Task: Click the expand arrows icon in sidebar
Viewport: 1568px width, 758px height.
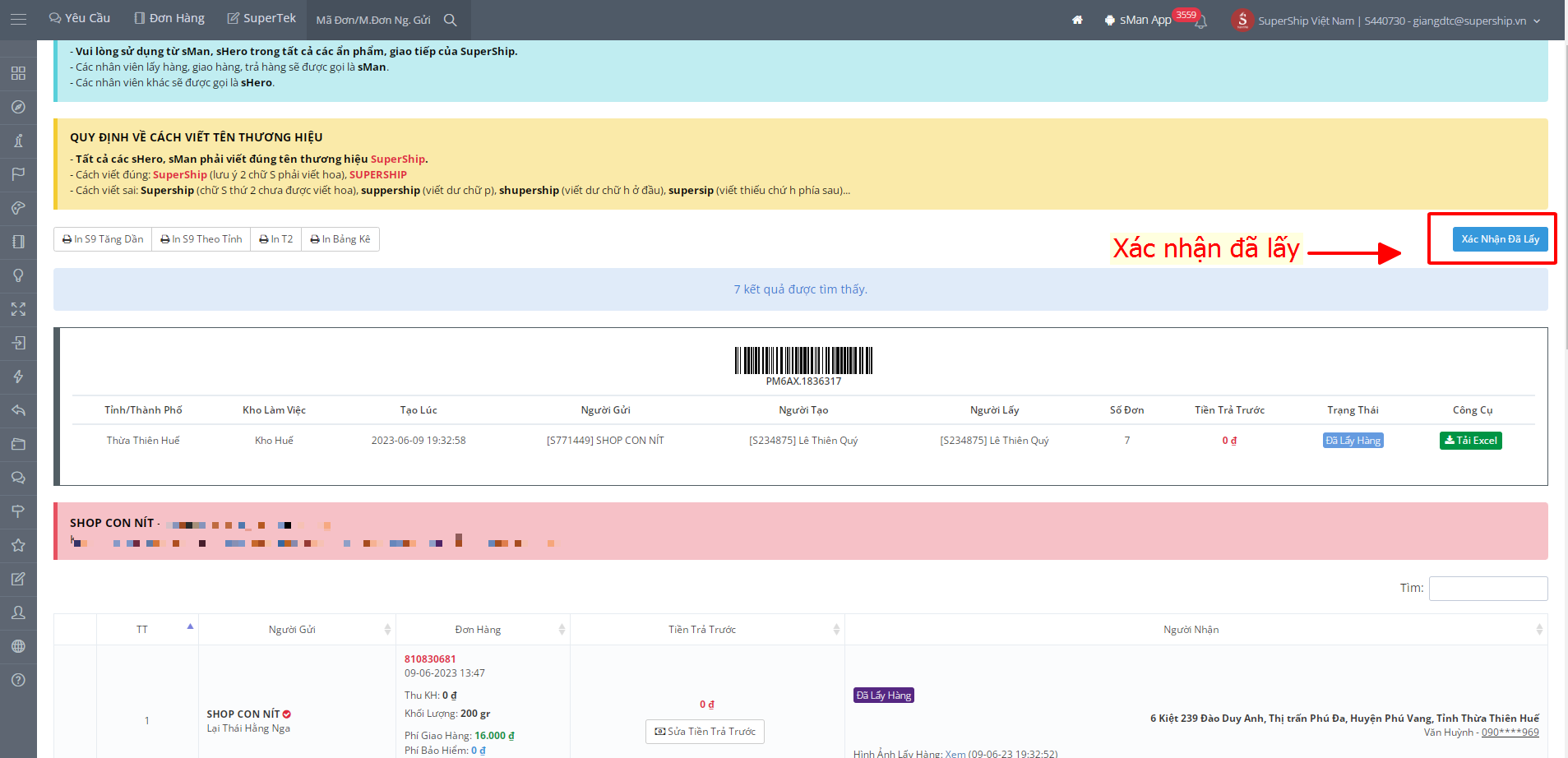Action: point(18,309)
